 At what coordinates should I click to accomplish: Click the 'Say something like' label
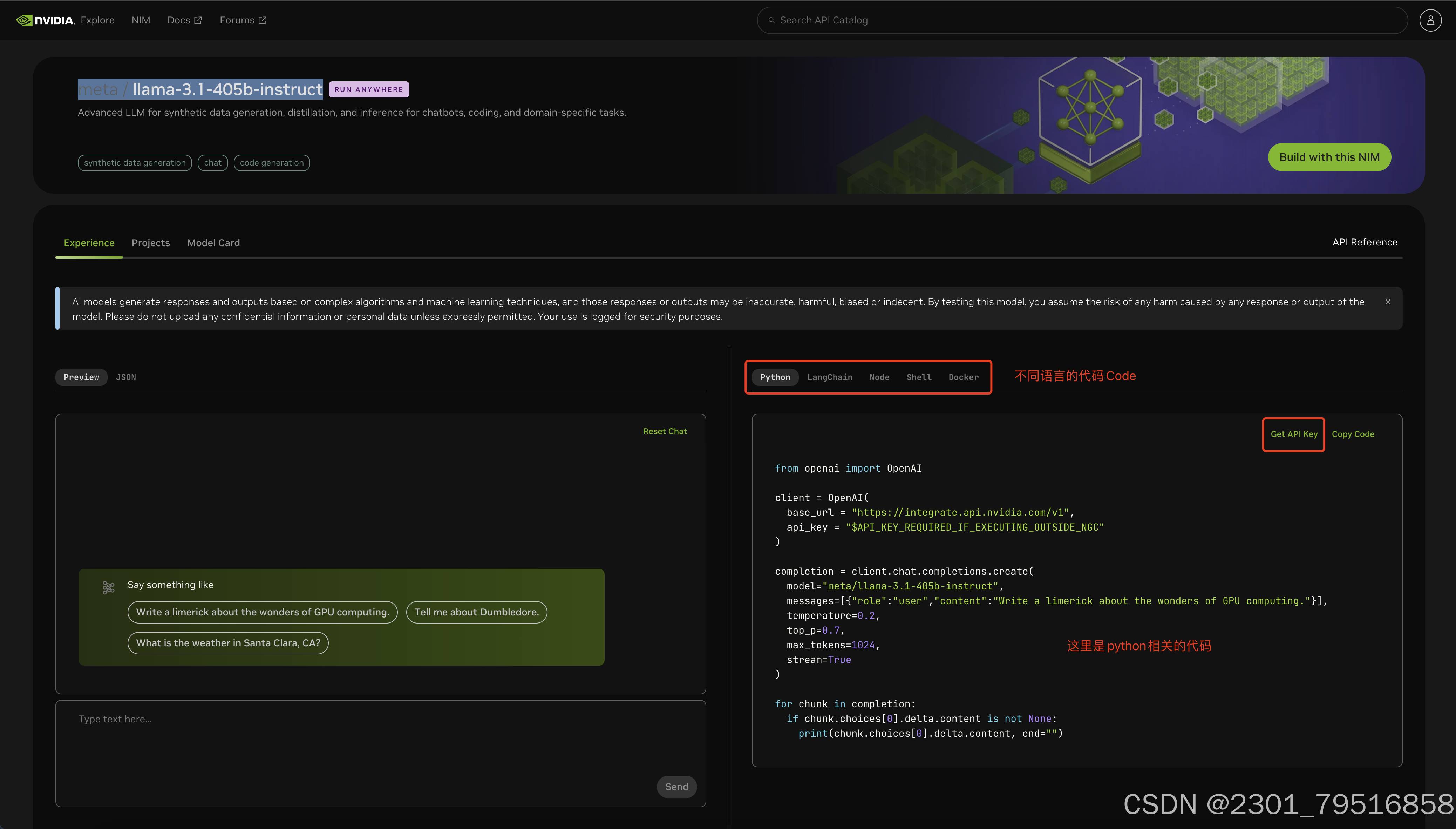[x=170, y=585]
